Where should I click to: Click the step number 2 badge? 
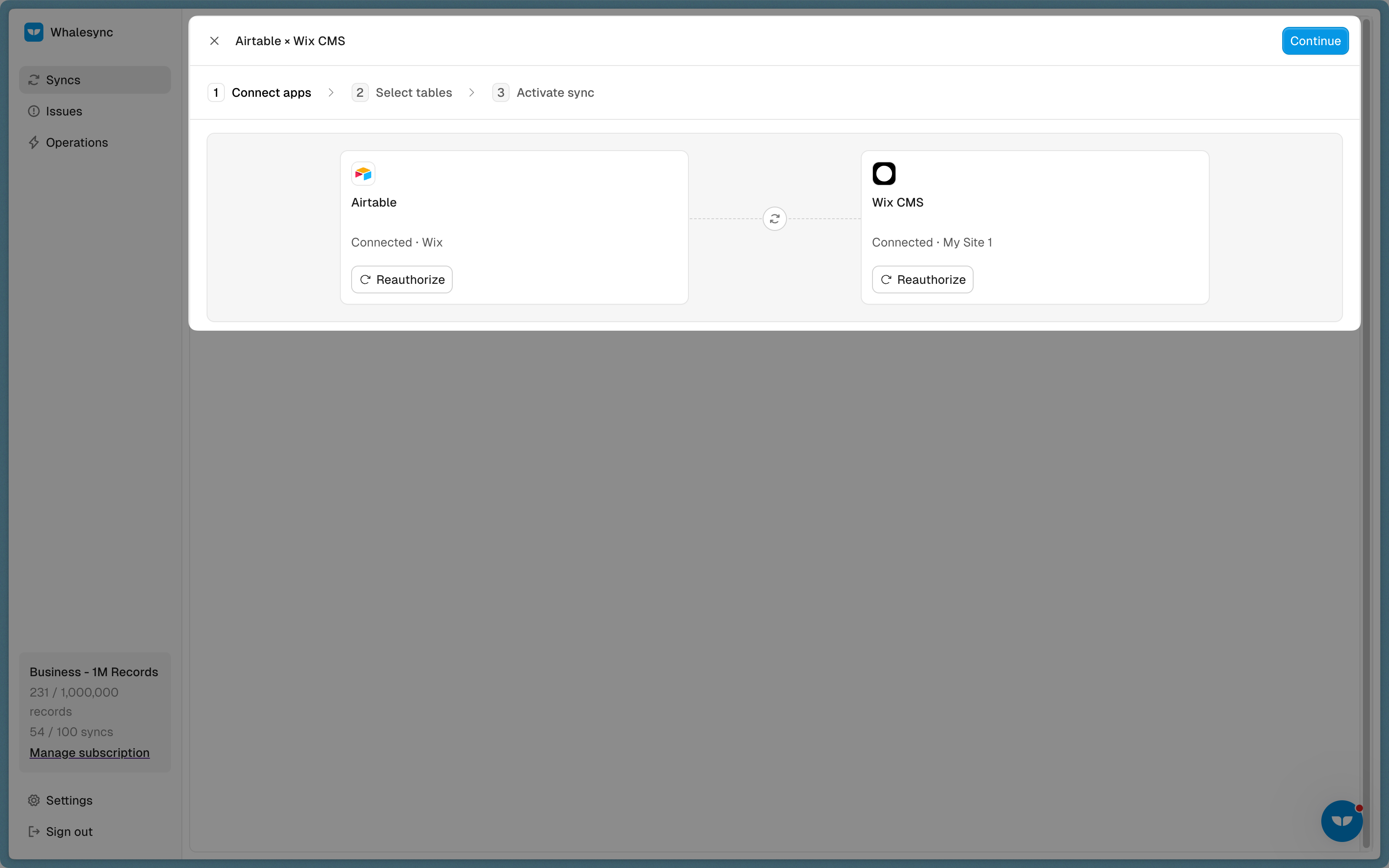click(360, 92)
